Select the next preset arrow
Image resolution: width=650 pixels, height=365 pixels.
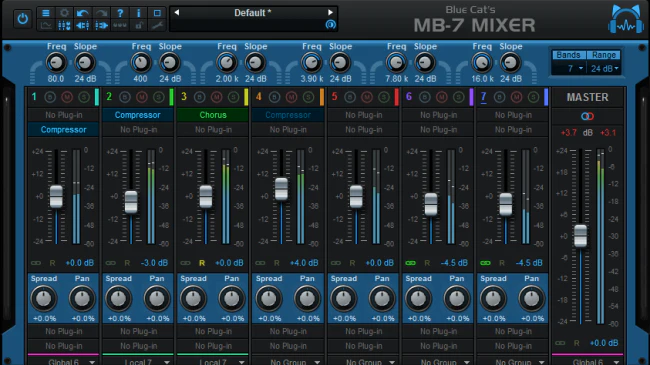[x=330, y=12]
